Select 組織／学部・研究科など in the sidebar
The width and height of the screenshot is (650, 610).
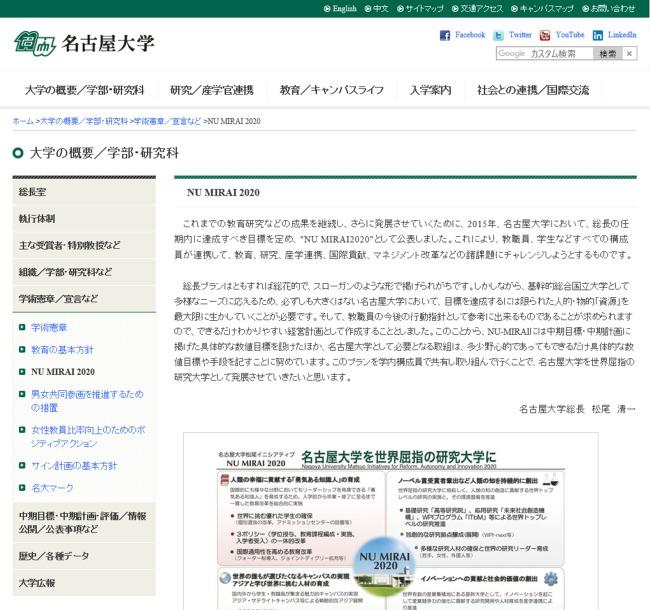pyautogui.click(x=84, y=272)
